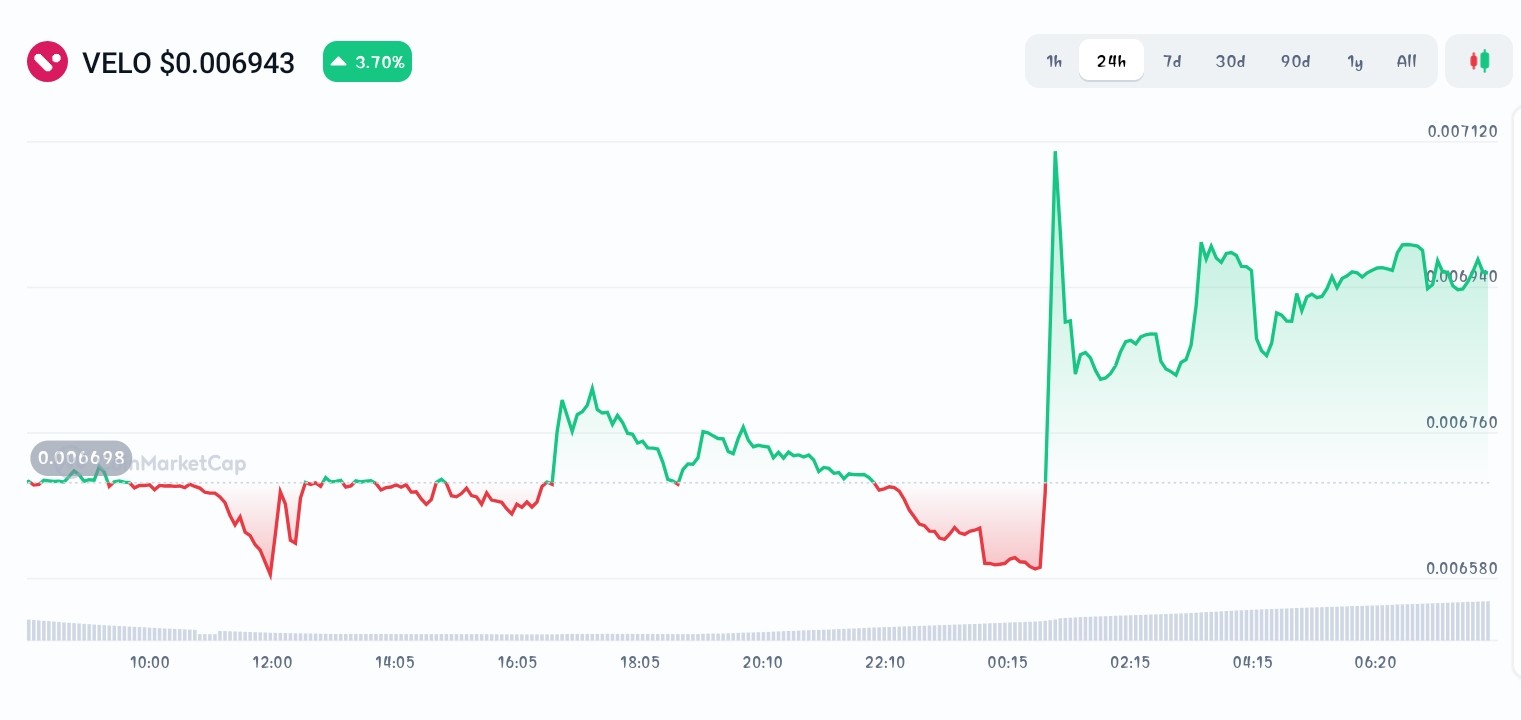Click the 04:15 time axis label
The height and width of the screenshot is (720, 1521).
pos(1252,662)
